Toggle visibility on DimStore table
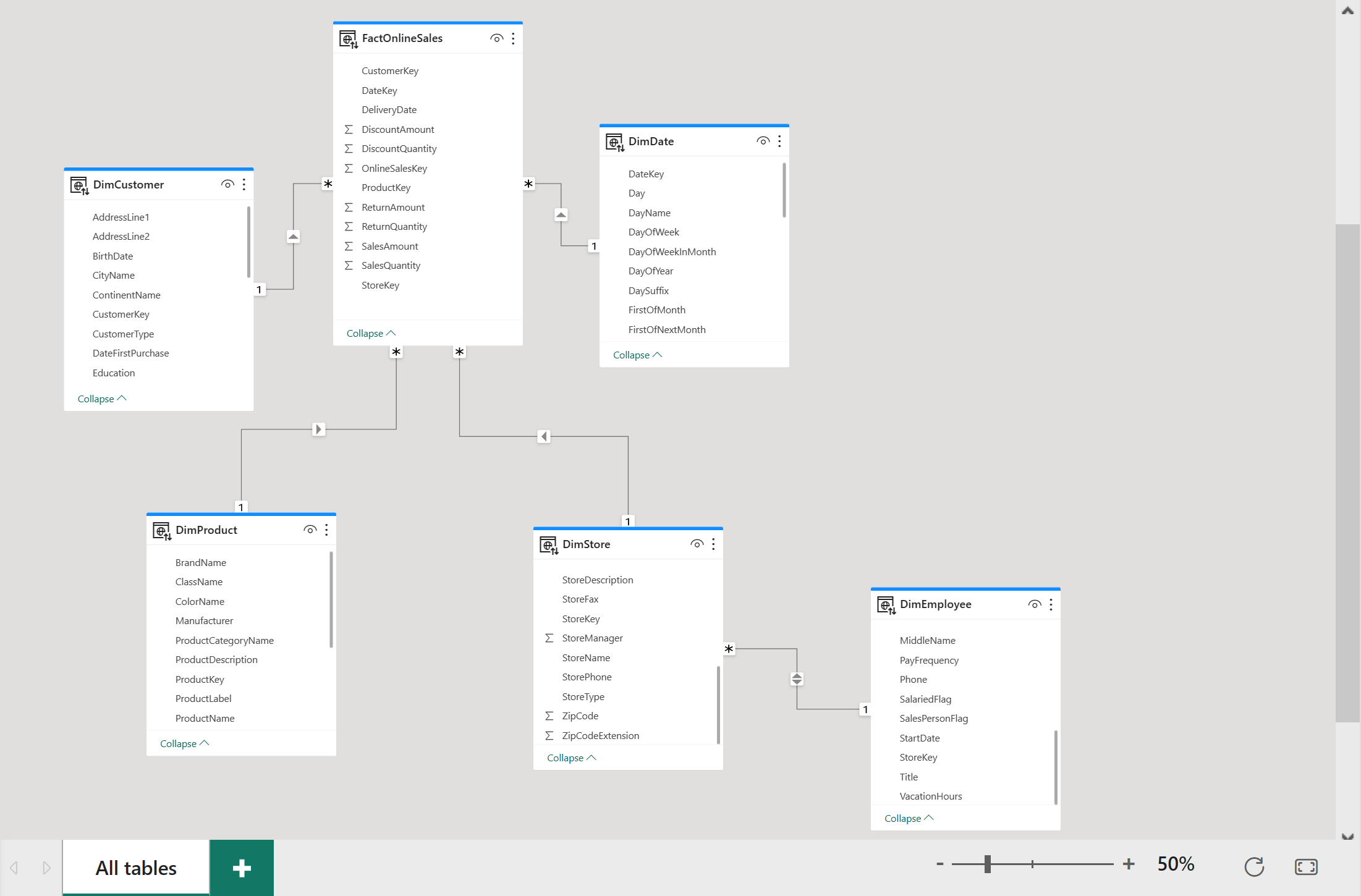Screen dimensions: 1361x896 point(697,543)
